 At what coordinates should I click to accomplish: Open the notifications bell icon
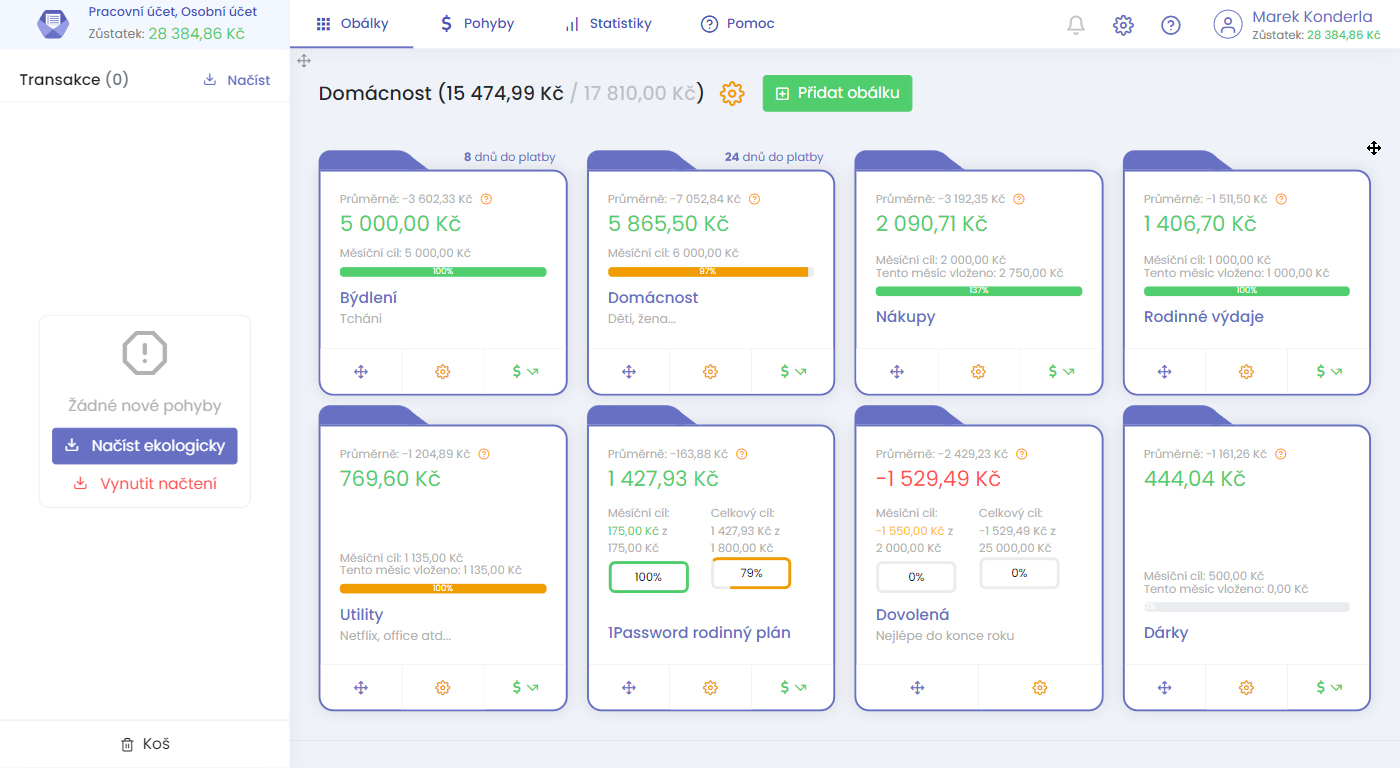tap(1076, 25)
